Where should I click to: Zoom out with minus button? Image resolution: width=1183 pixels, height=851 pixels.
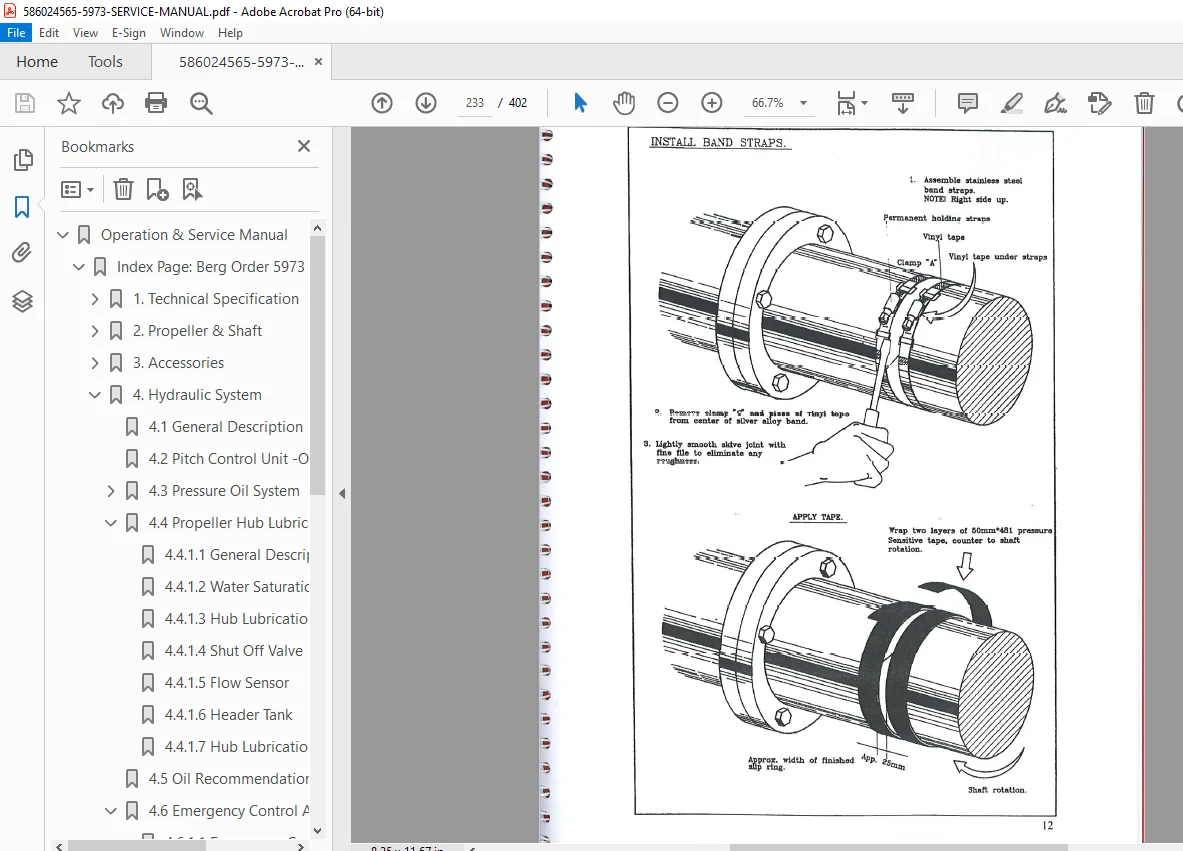668,103
